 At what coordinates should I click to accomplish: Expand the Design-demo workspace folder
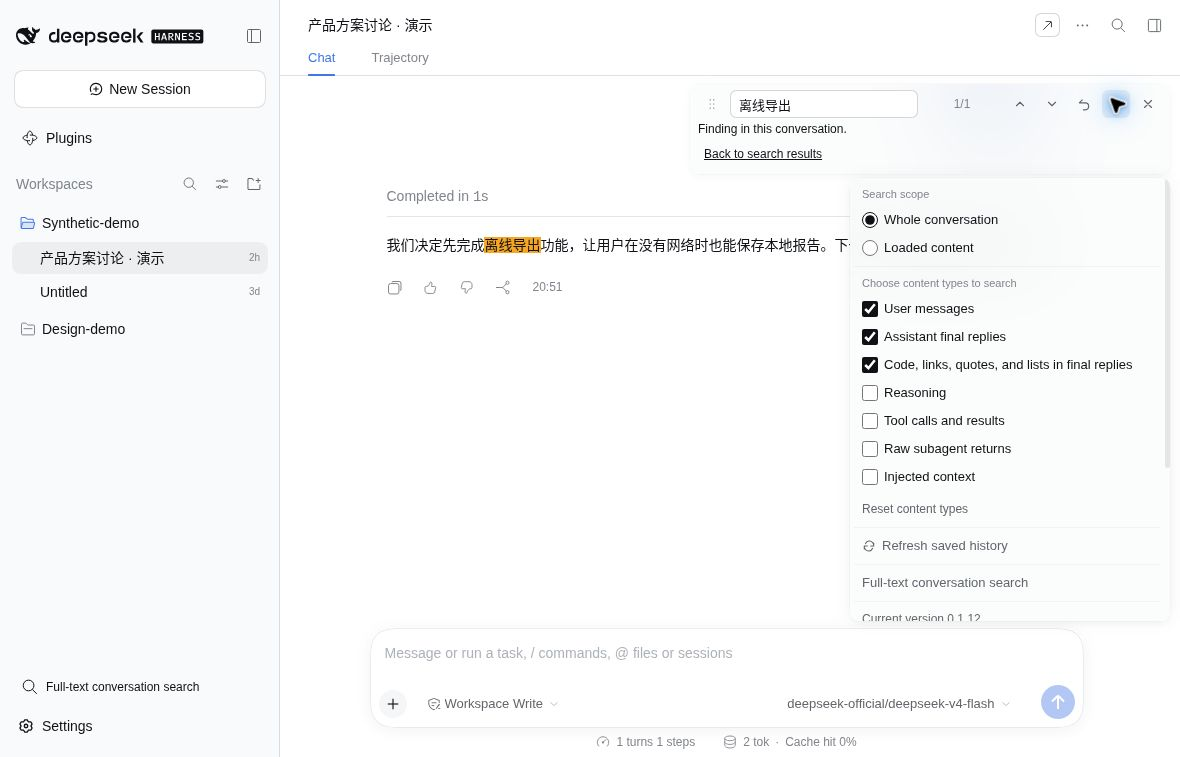(x=139, y=329)
